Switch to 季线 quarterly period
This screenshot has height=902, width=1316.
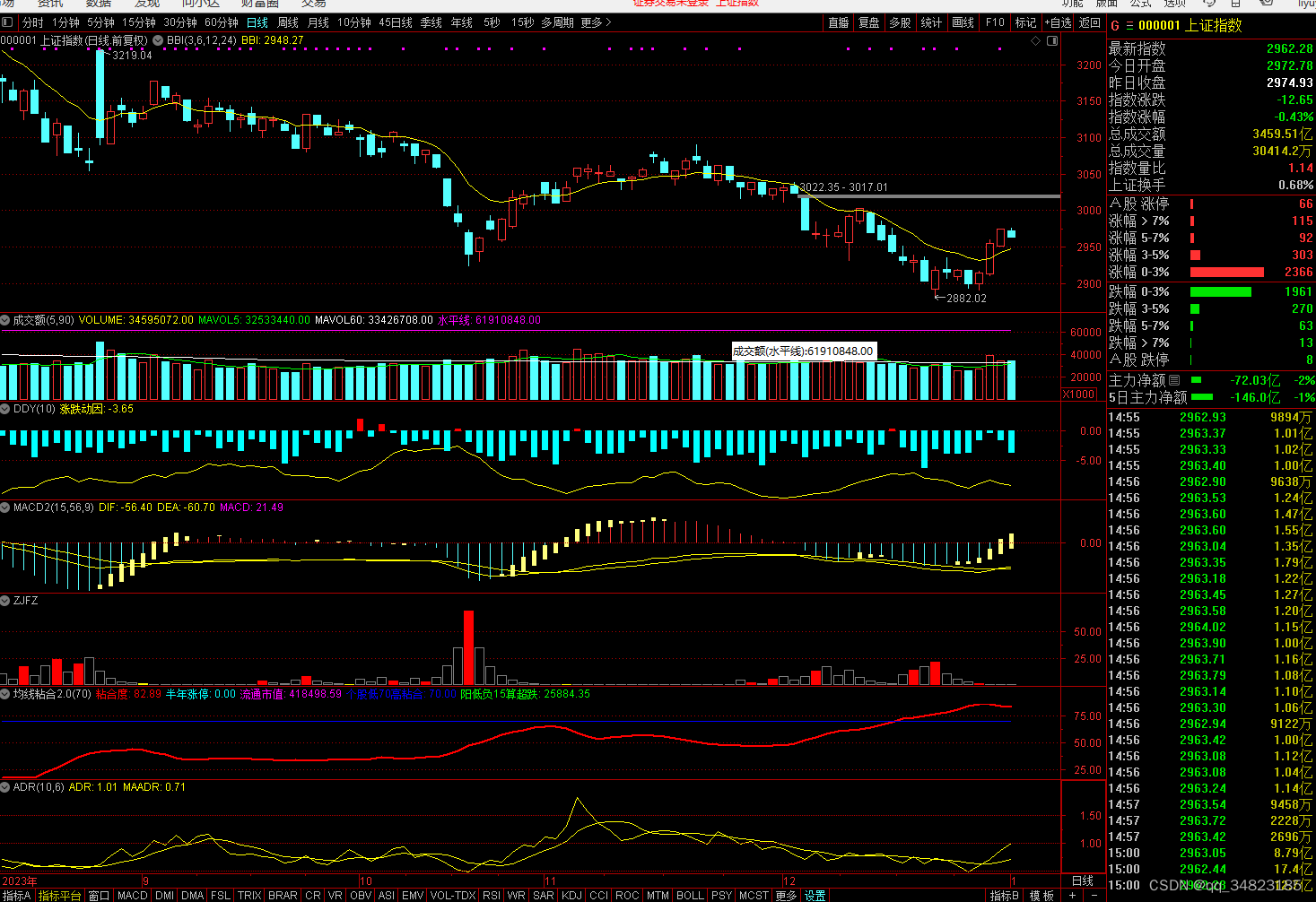point(431,22)
